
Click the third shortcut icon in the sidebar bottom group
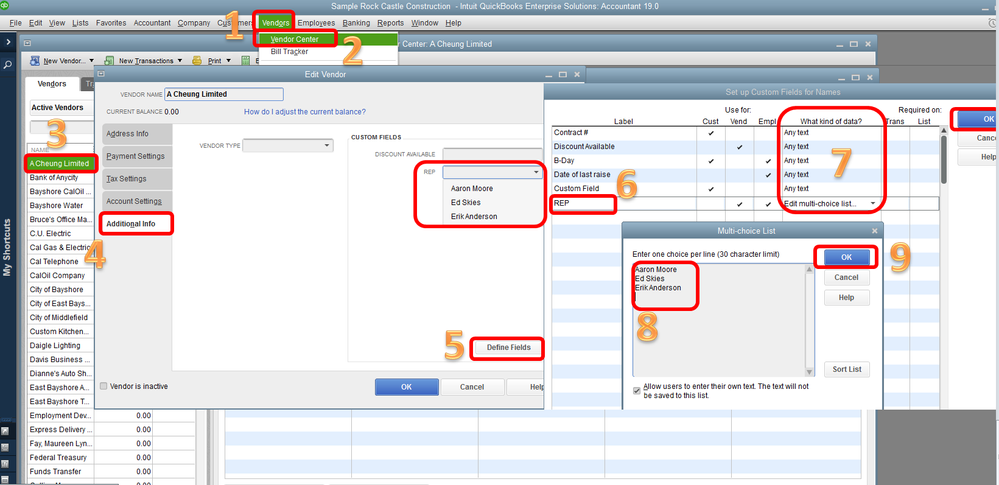tap(6, 463)
